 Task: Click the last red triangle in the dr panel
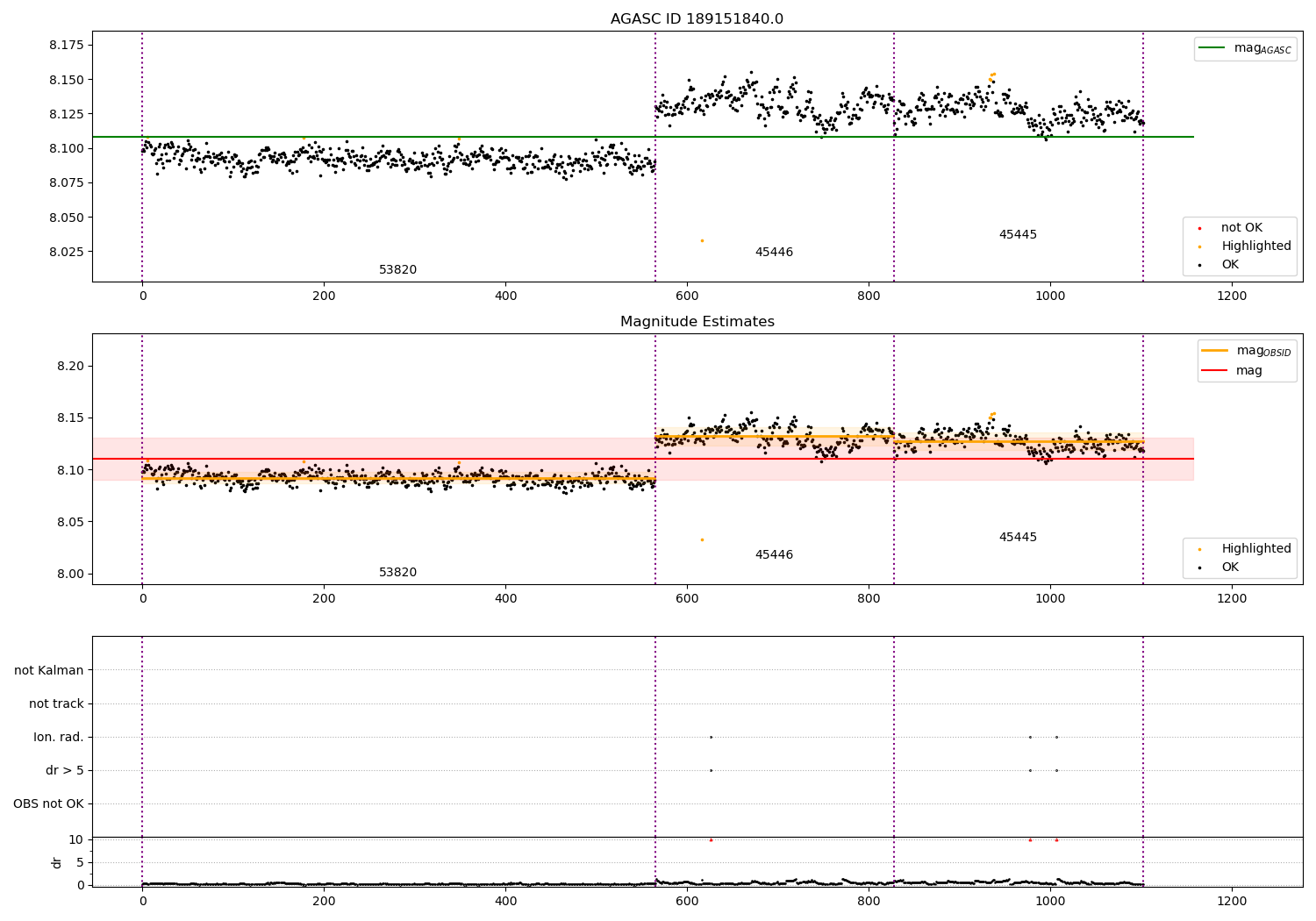pyautogui.click(x=1056, y=839)
